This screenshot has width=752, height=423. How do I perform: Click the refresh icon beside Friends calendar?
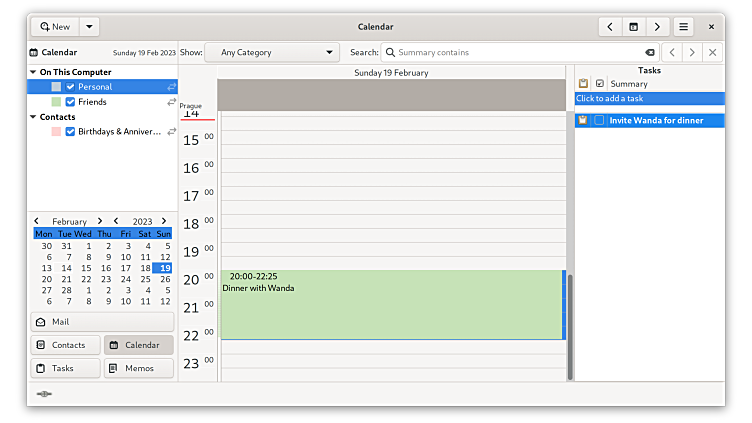(171, 102)
